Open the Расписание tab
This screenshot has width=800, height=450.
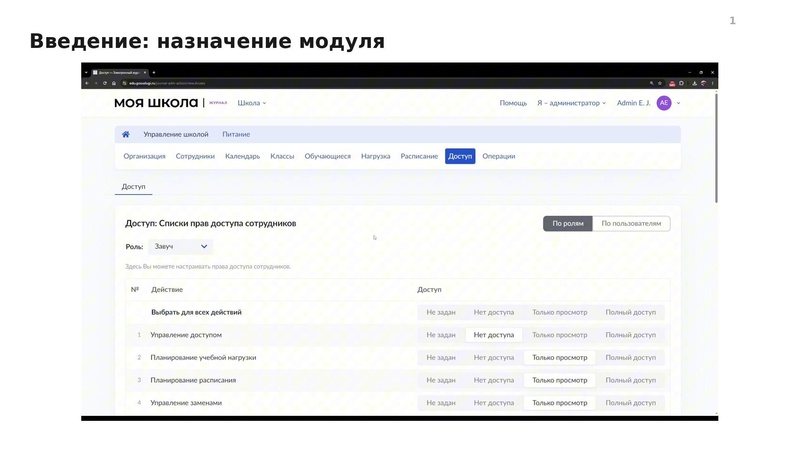[x=419, y=157]
